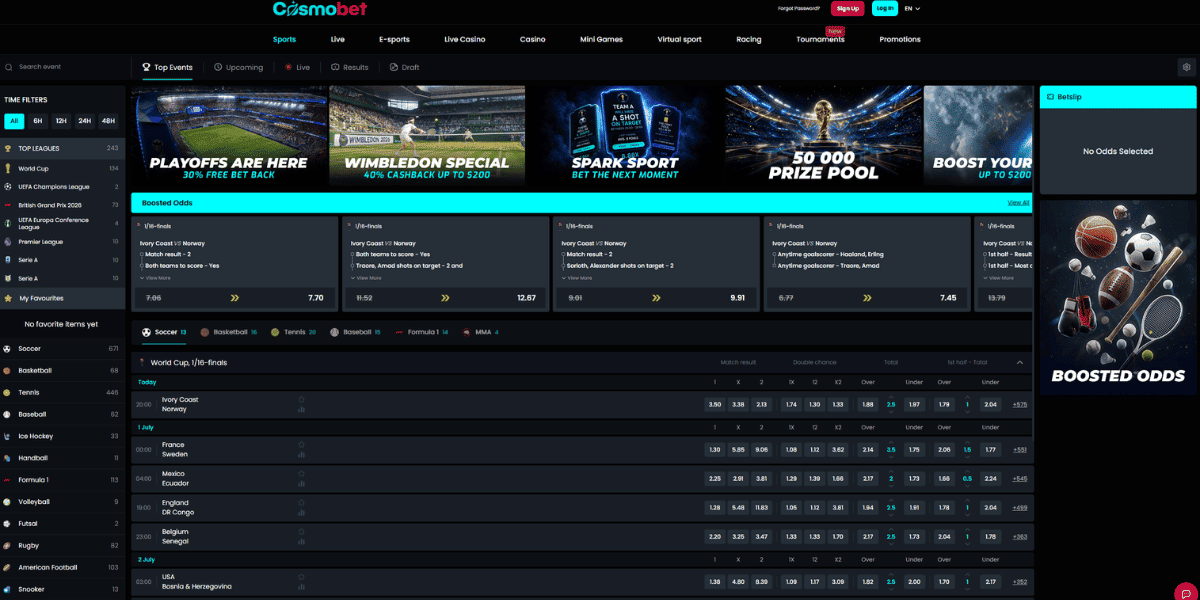Collapse the World Cup 1/16-finals section

pos(1020,362)
